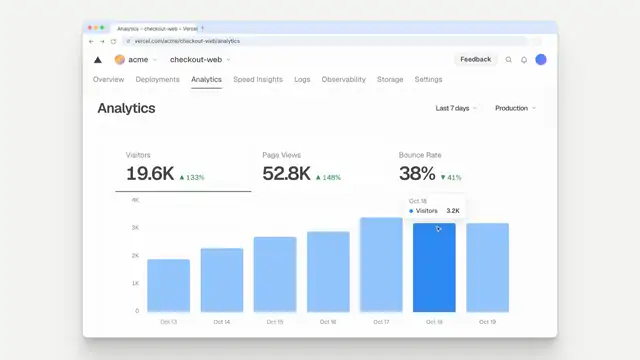640x360 pixels.
Task: Open the Speed Insights tab
Action: point(258,80)
